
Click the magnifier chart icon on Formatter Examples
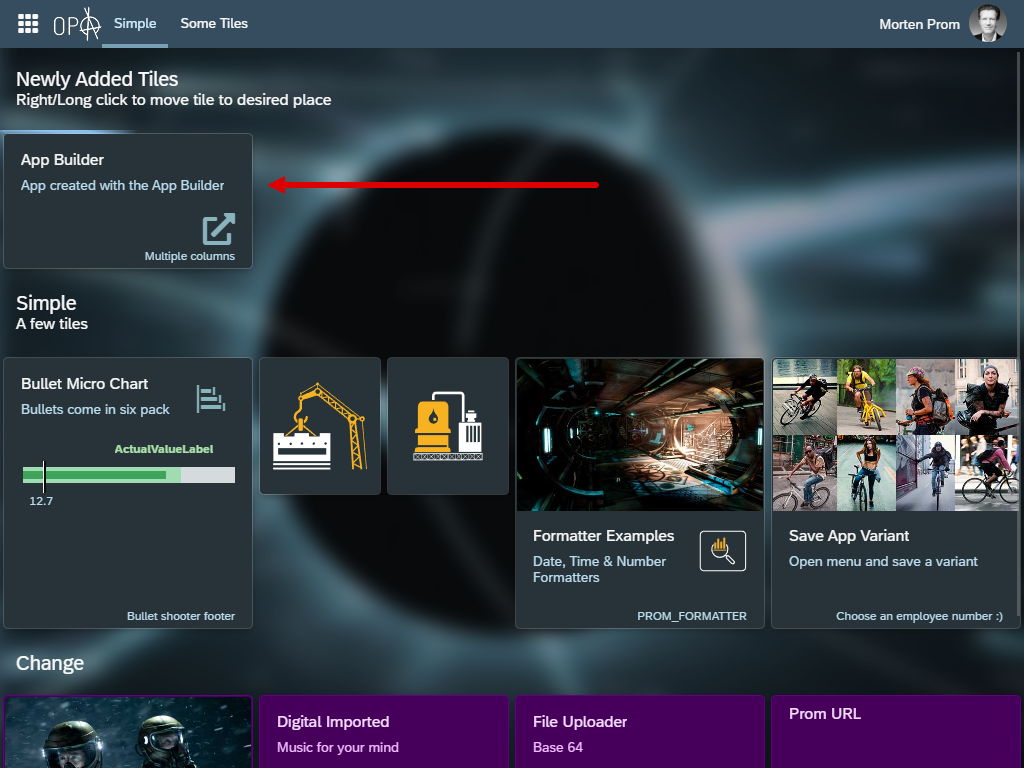coord(722,551)
